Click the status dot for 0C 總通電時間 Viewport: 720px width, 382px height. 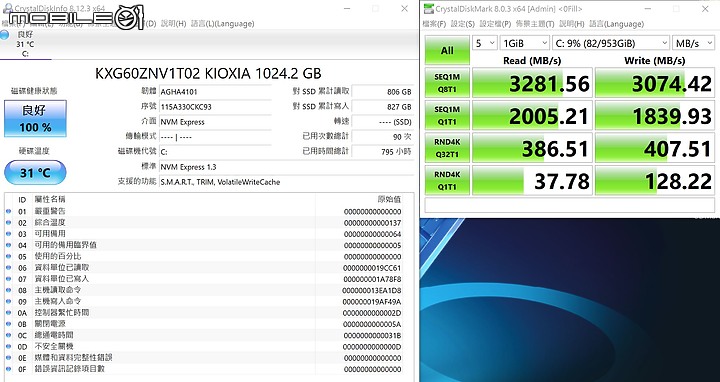pos(8,335)
